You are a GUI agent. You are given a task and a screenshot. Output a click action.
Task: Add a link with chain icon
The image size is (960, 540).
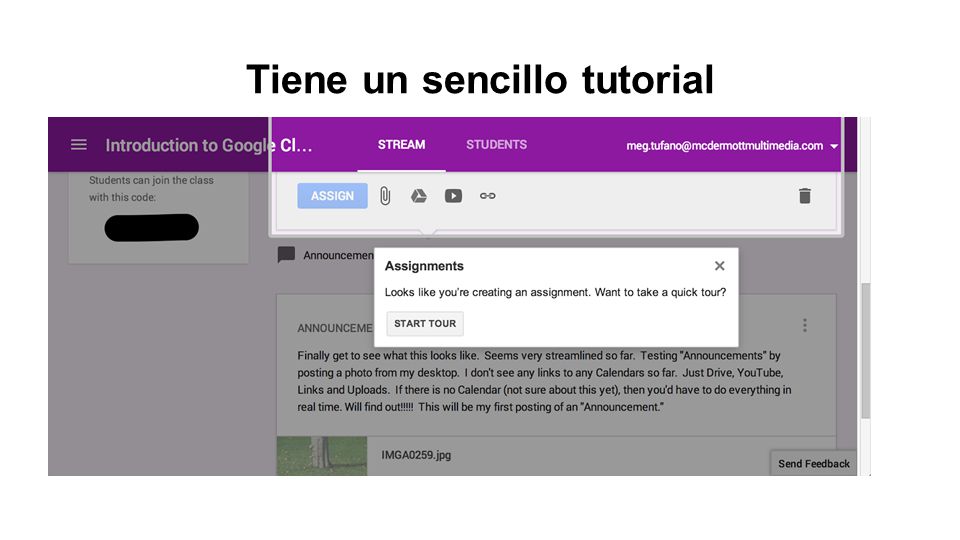coord(487,196)
